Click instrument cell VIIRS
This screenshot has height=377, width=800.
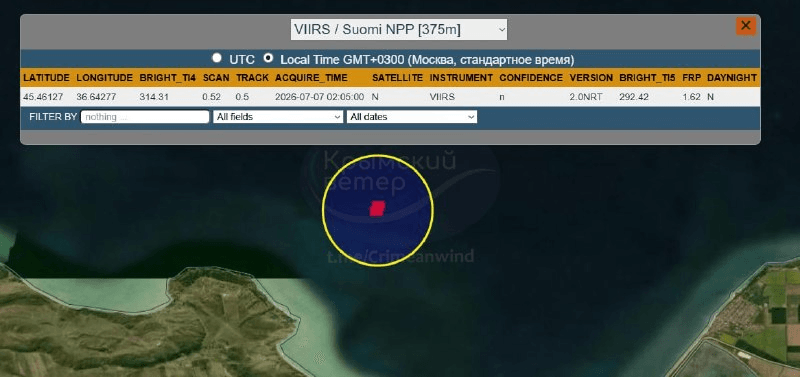tap(442, 96)
